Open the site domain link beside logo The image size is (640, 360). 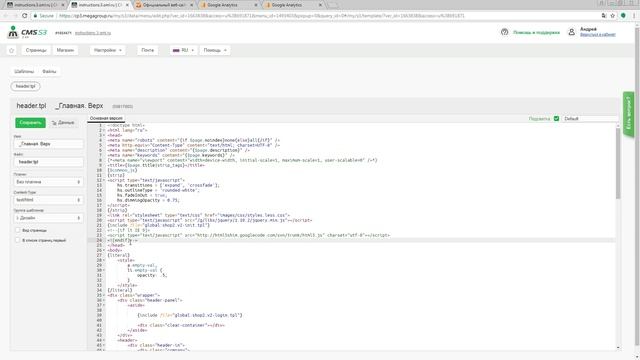93,33
